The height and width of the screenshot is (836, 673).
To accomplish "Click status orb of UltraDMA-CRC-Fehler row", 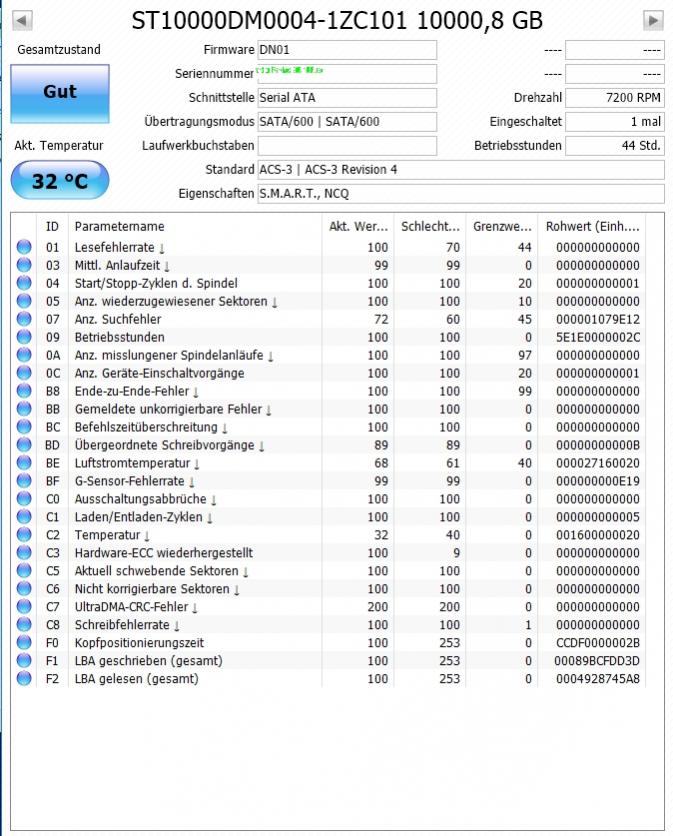I will pyautogui.click(x=24, y=606).
